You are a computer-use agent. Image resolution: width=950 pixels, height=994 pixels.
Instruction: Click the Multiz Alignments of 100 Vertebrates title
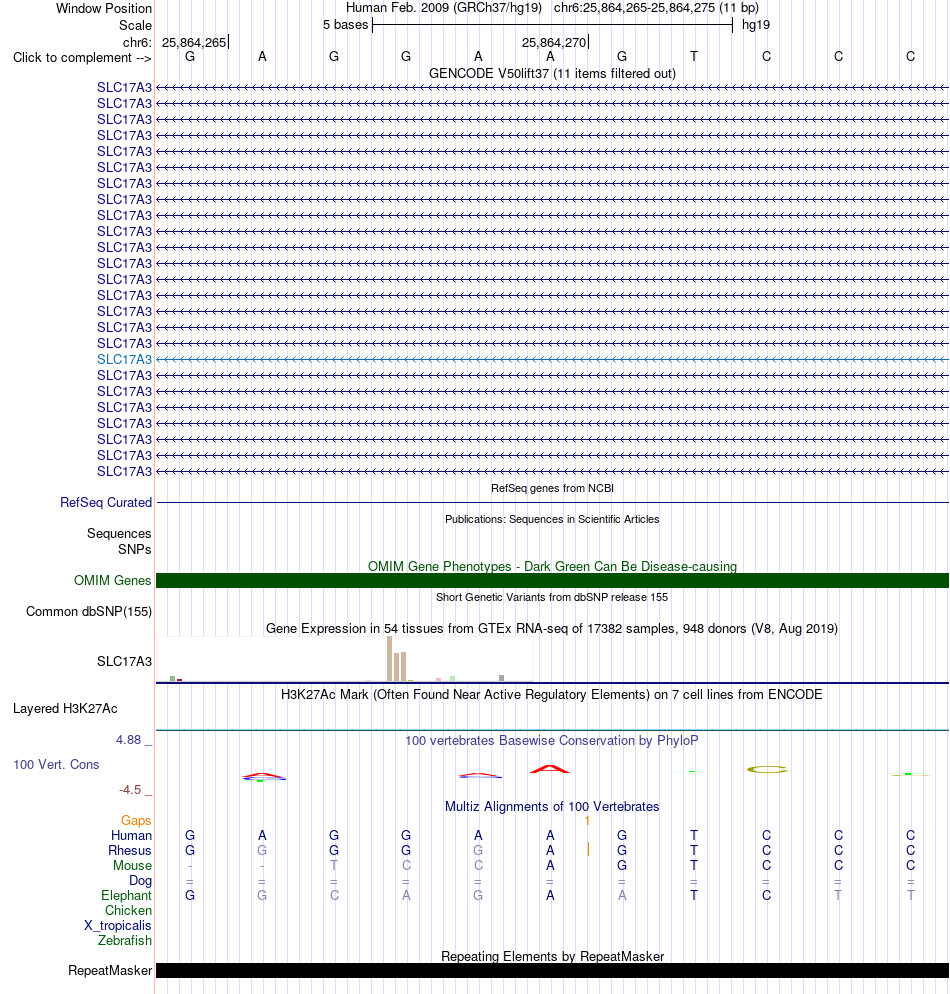(552, 806)
